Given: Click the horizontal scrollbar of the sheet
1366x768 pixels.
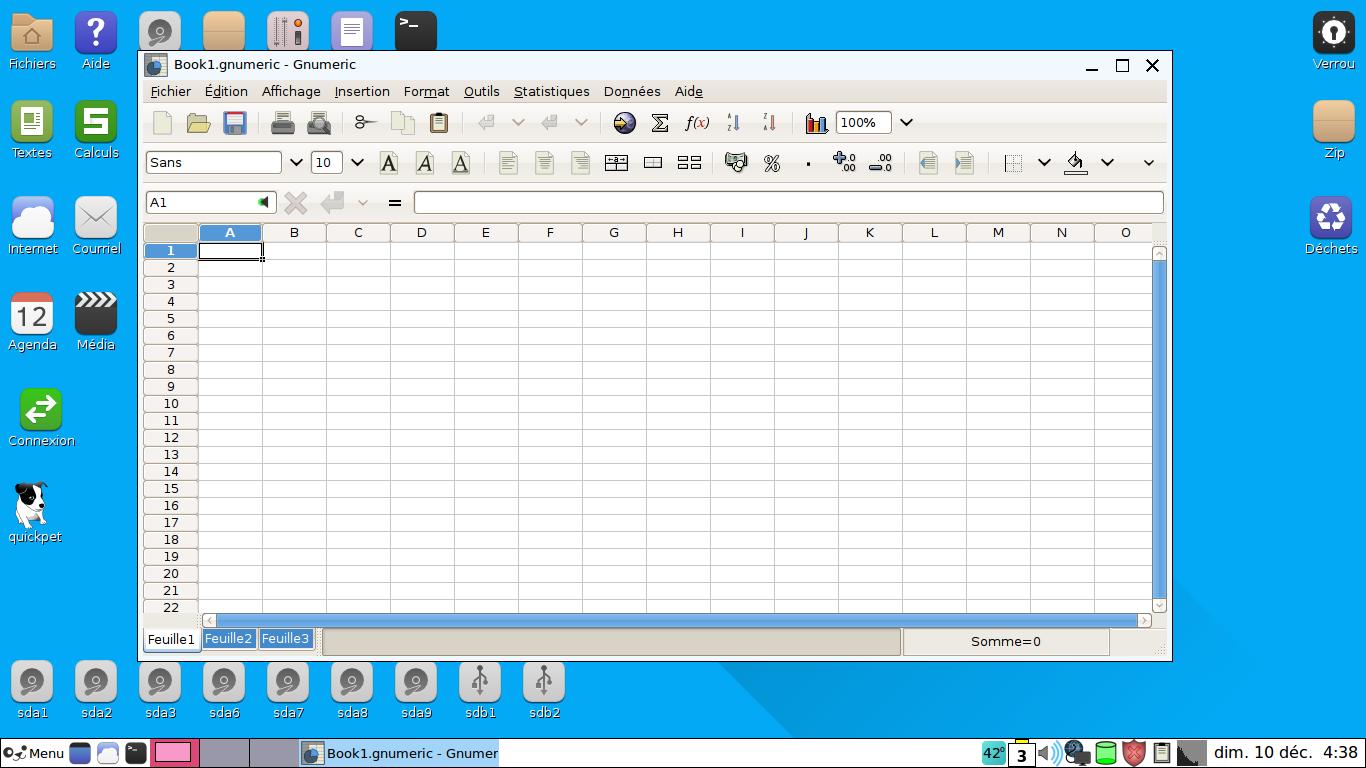Looking at the screenshot, I should 676,620.
